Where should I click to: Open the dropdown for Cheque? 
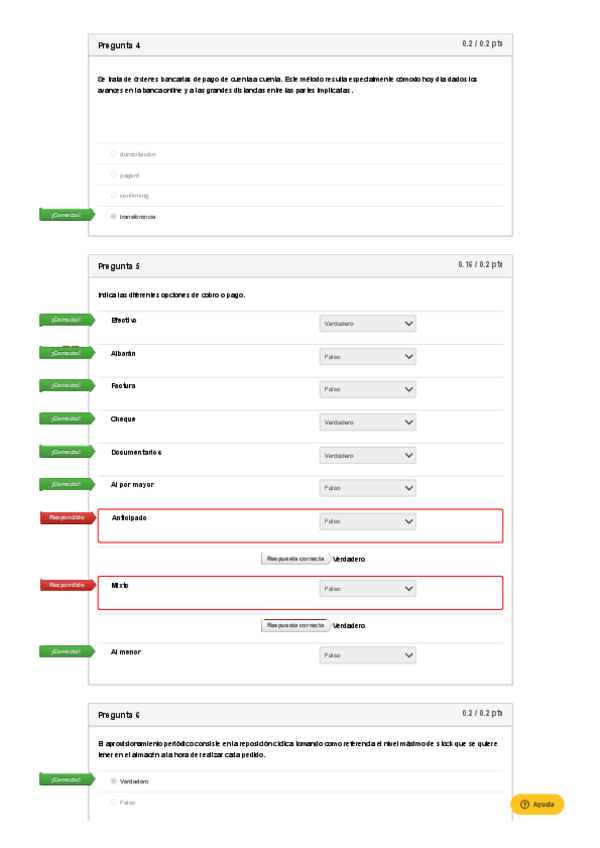point(367,422)
